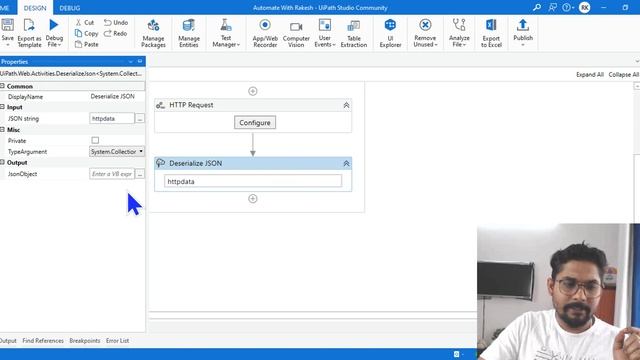Collapse the Deserialize JSON activity

coord(346,164)
